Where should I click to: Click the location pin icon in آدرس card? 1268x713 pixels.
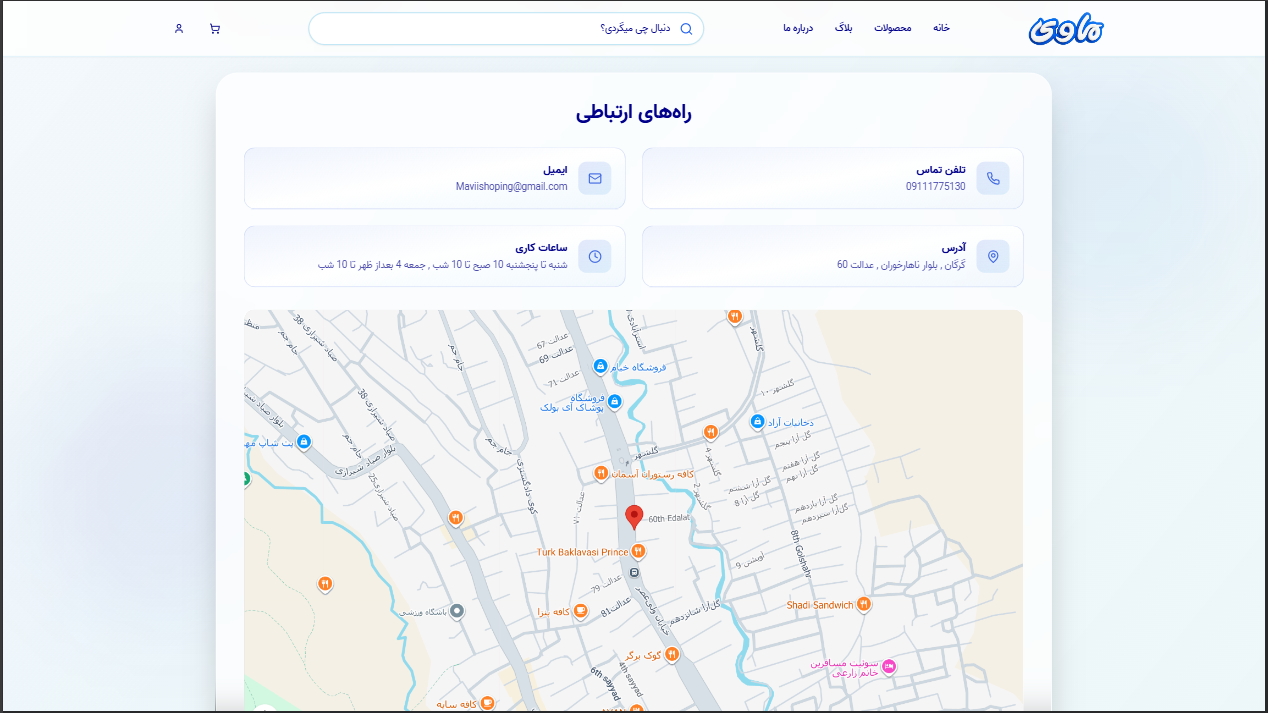pos(993,256)
